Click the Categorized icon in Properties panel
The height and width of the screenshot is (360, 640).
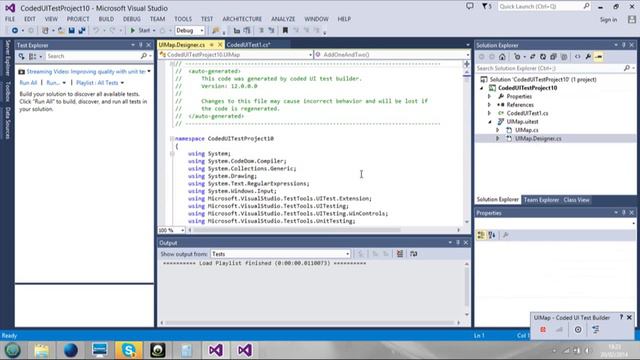click(x=481, y=235)
